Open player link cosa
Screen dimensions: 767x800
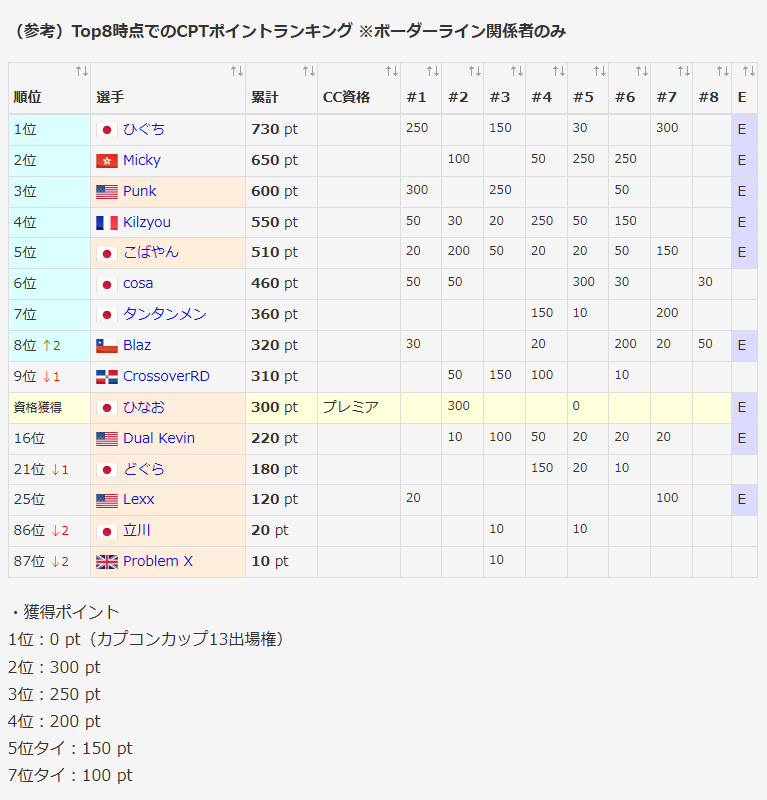coord(138,283)
